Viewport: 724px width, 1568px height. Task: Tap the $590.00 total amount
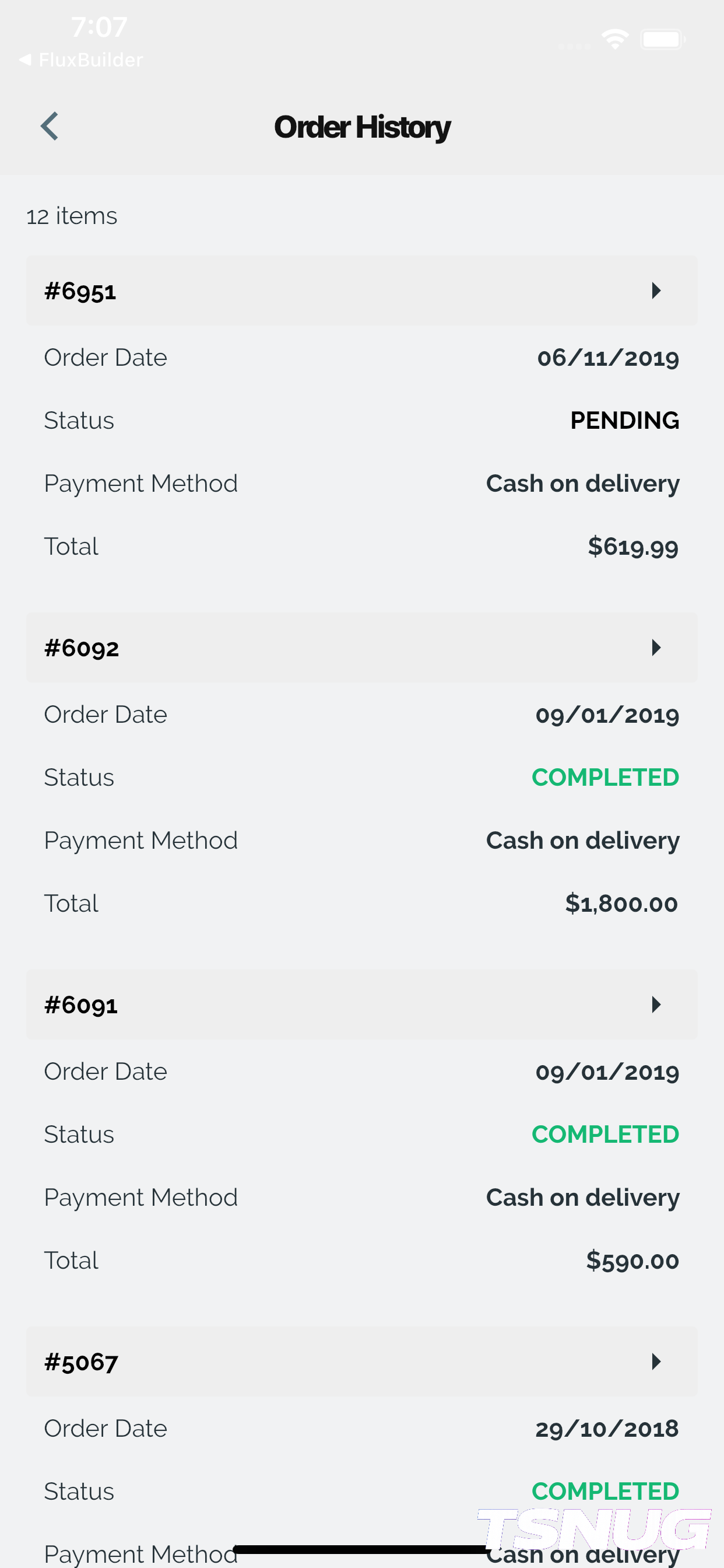tap(632, 1260)
